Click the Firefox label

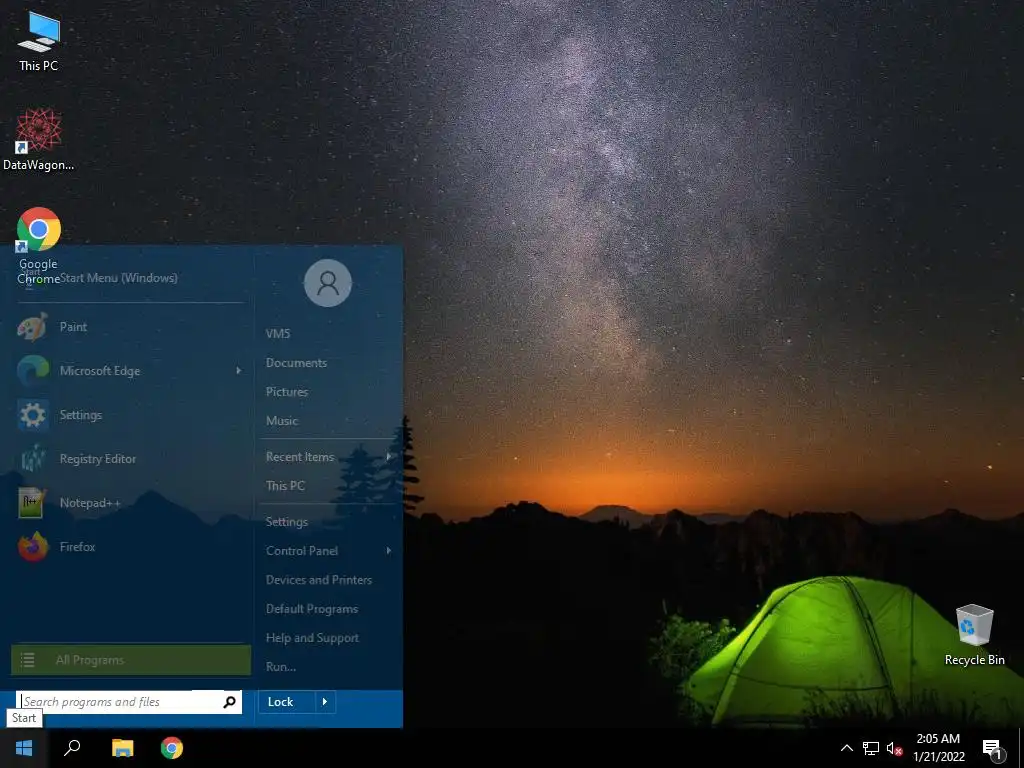click(77, 547)
